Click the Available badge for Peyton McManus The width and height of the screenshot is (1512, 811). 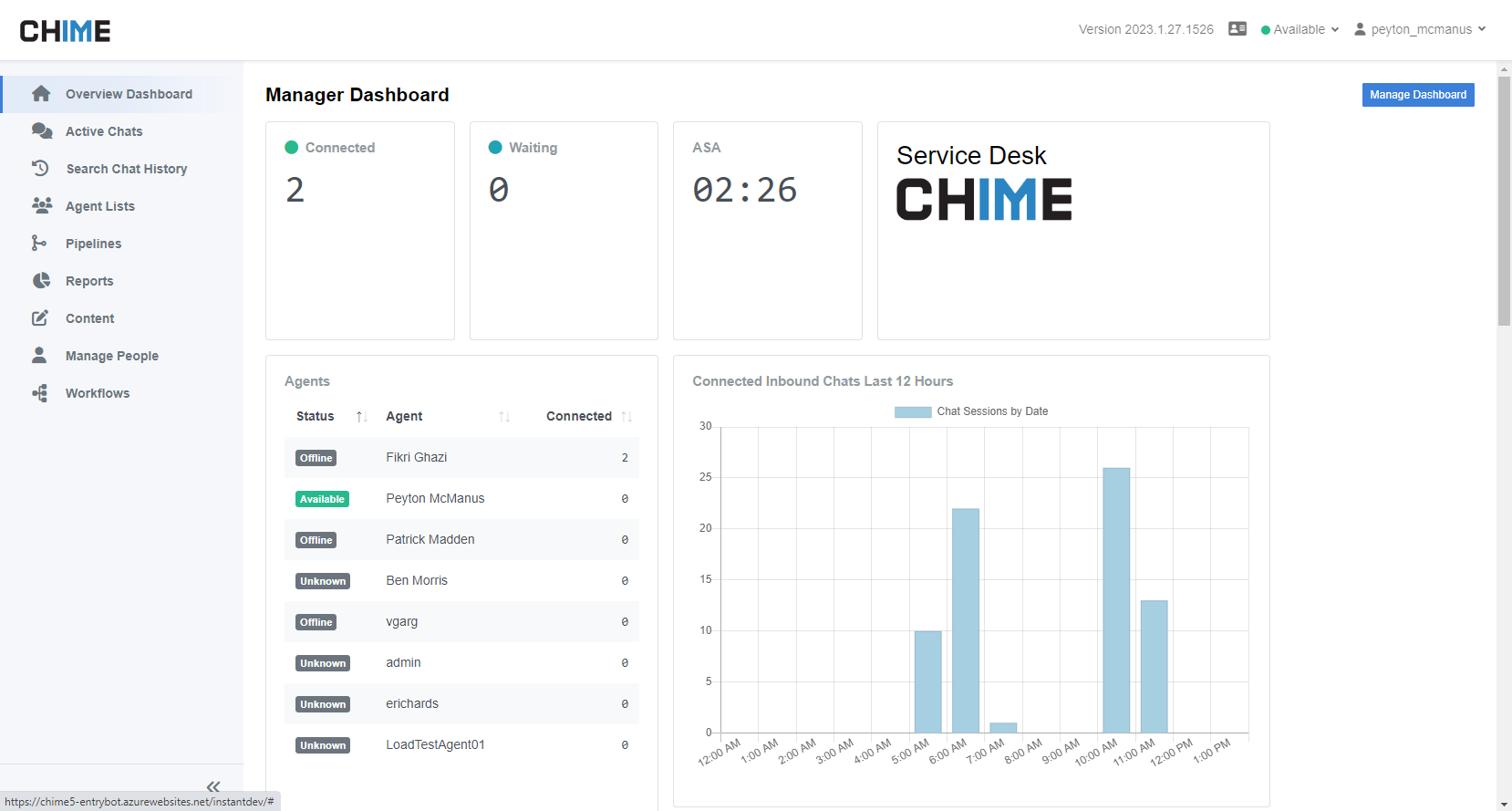point(322,499)
